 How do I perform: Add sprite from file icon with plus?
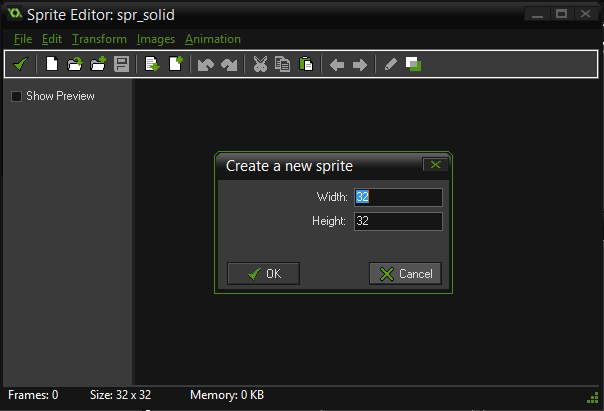tap(98, 64)
